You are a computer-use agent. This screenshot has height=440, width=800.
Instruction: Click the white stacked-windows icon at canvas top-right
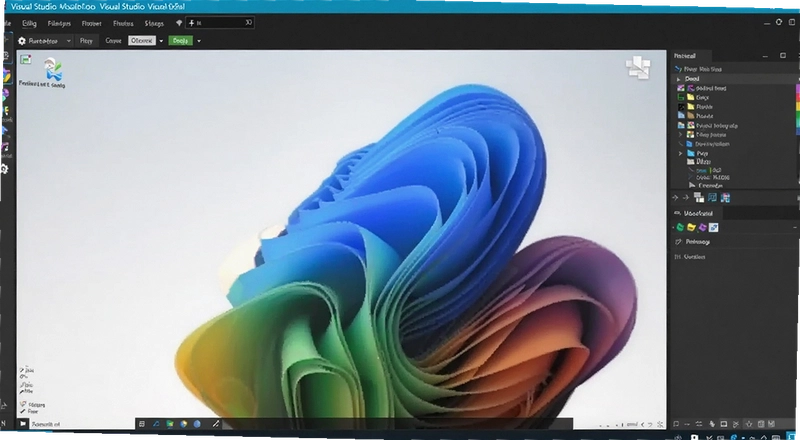pyautogui.click(x=638, y=67)
